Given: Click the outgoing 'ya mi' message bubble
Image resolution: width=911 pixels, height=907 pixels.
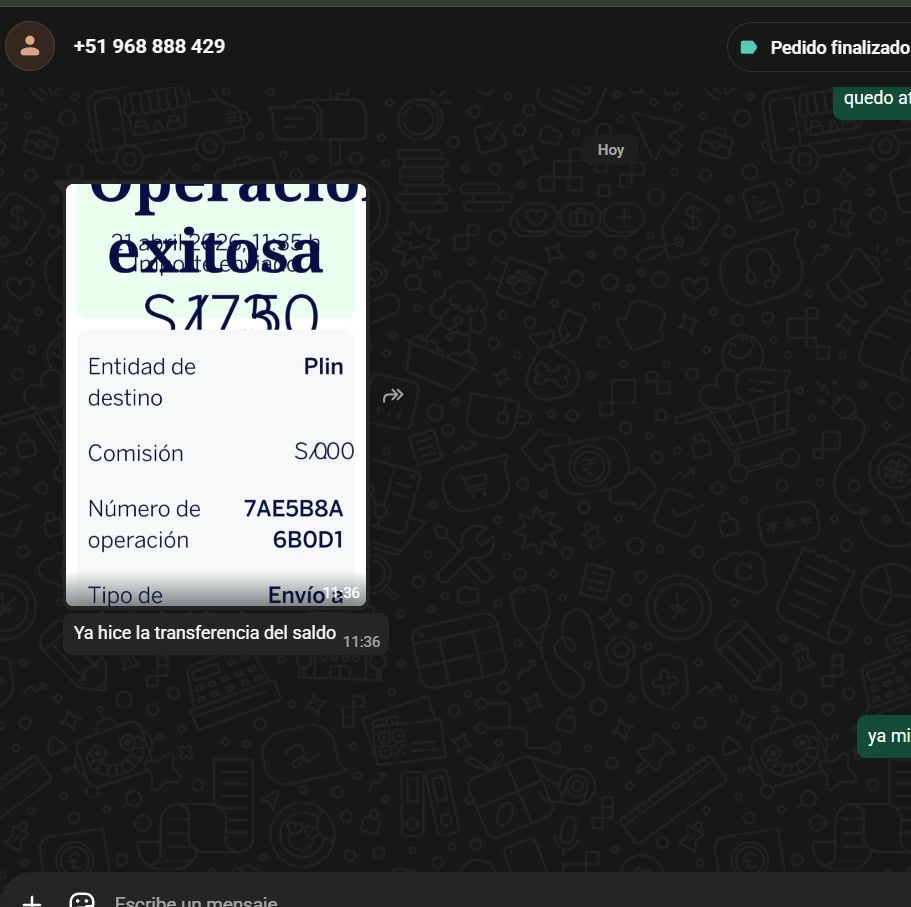Looking at the screenshot, I should tap(884, 736).
